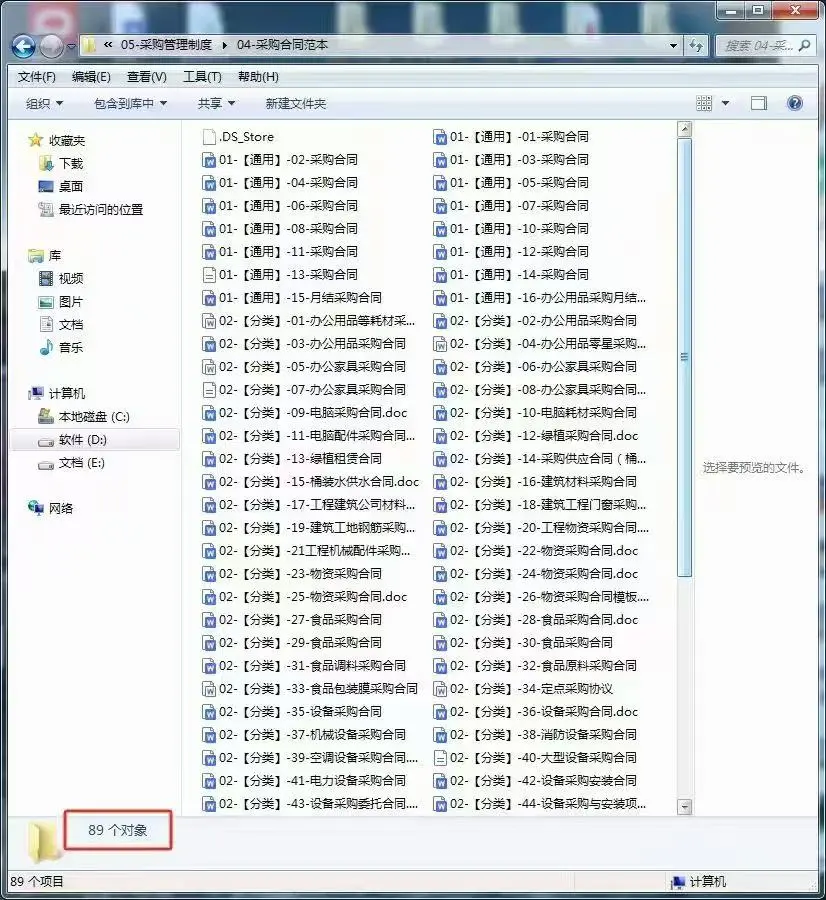
Task: Open the 音乐 library
Action: (61, 347)
